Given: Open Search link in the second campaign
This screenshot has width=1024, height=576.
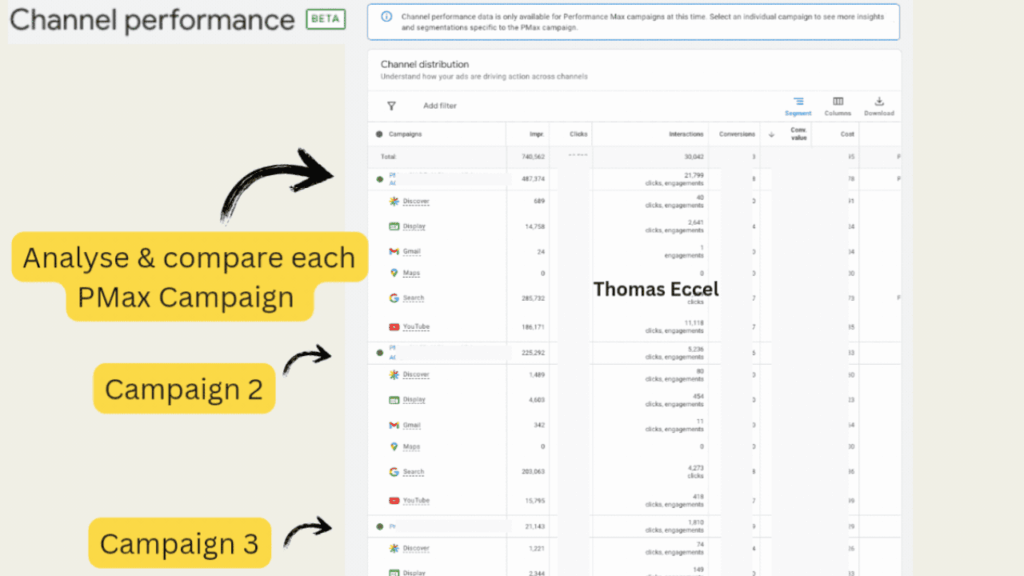Looking at the screenshot, I should (414, 472).
